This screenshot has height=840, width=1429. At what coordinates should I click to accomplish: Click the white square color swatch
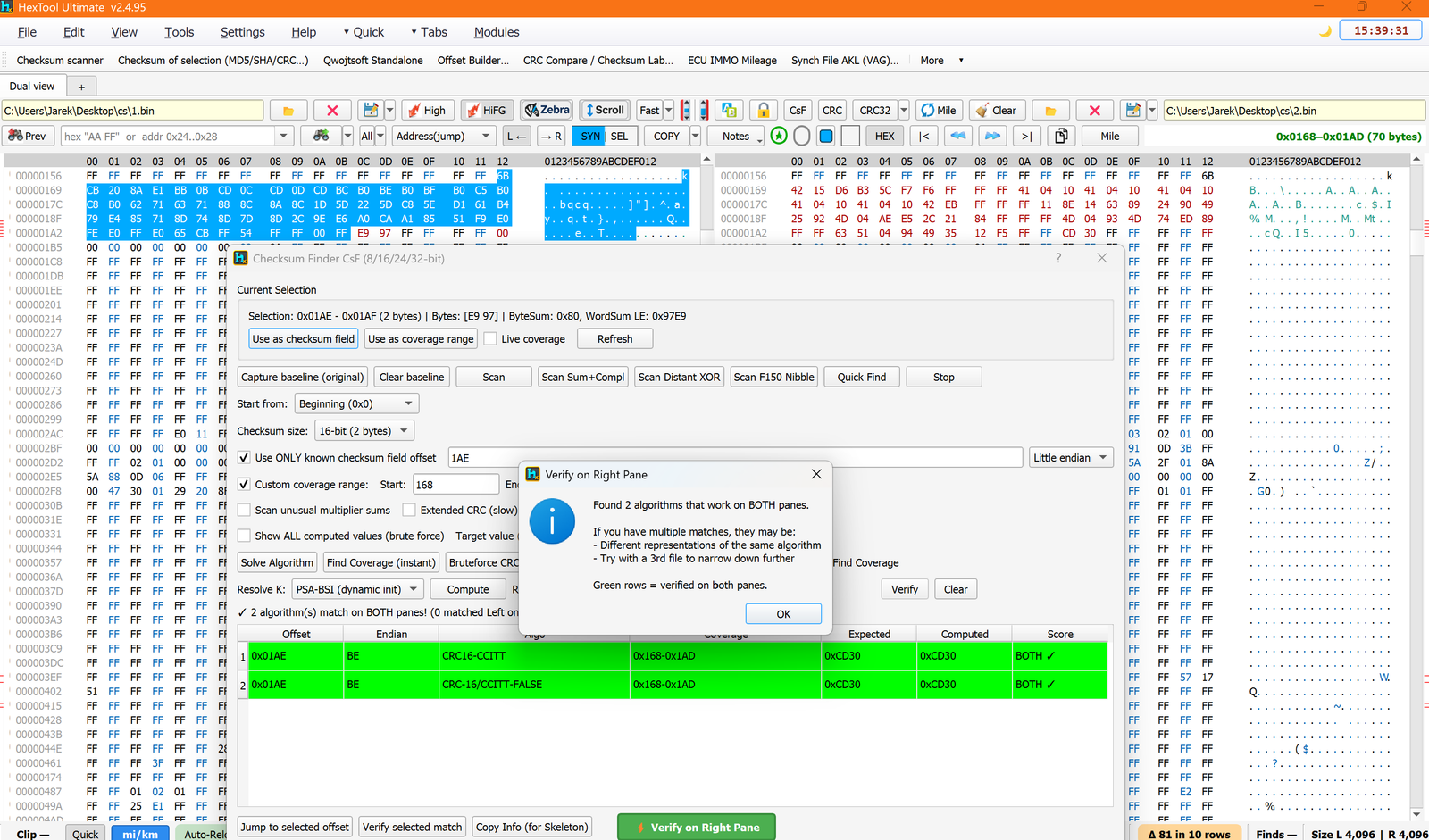click(850, 136)
